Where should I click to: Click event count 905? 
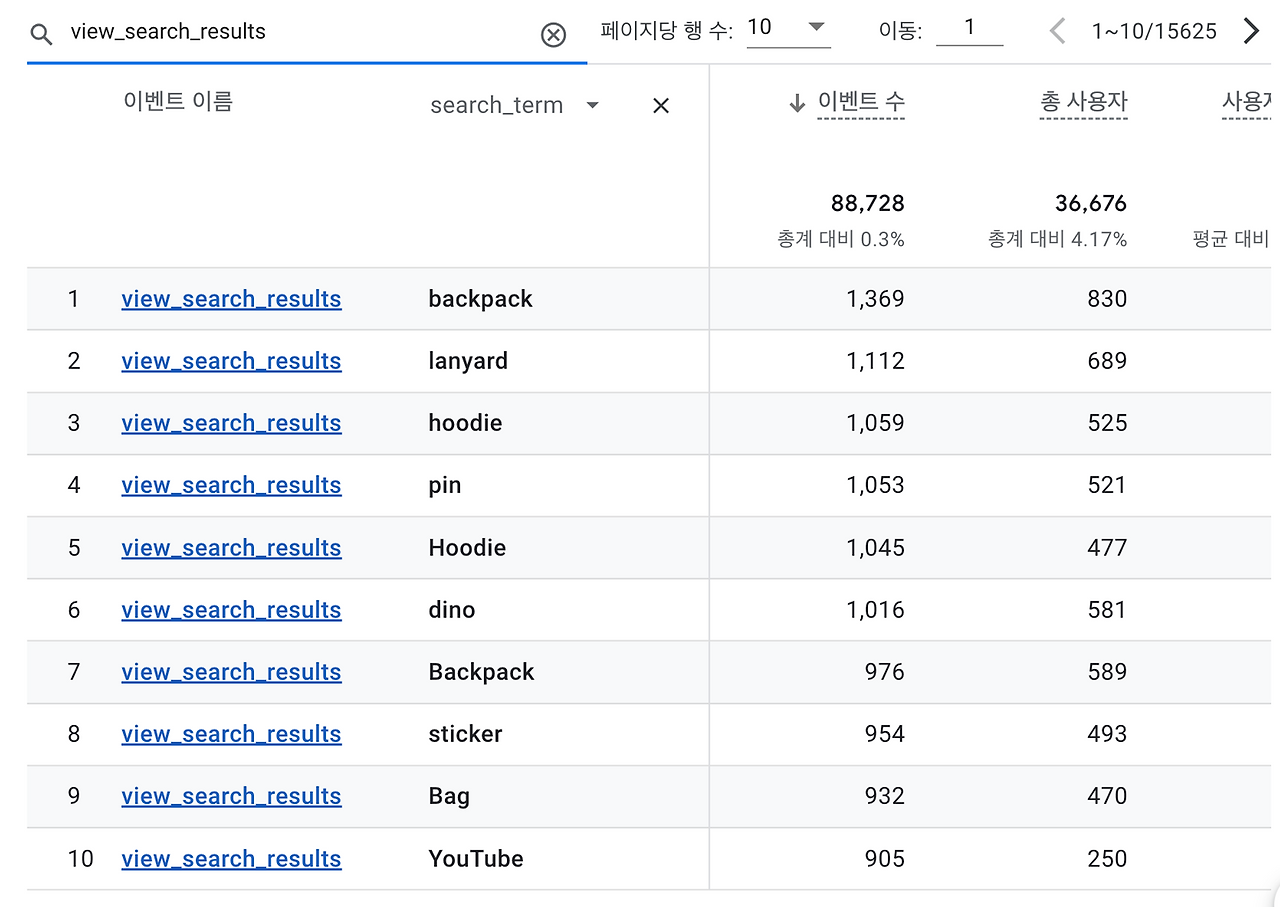pos(885,859)
